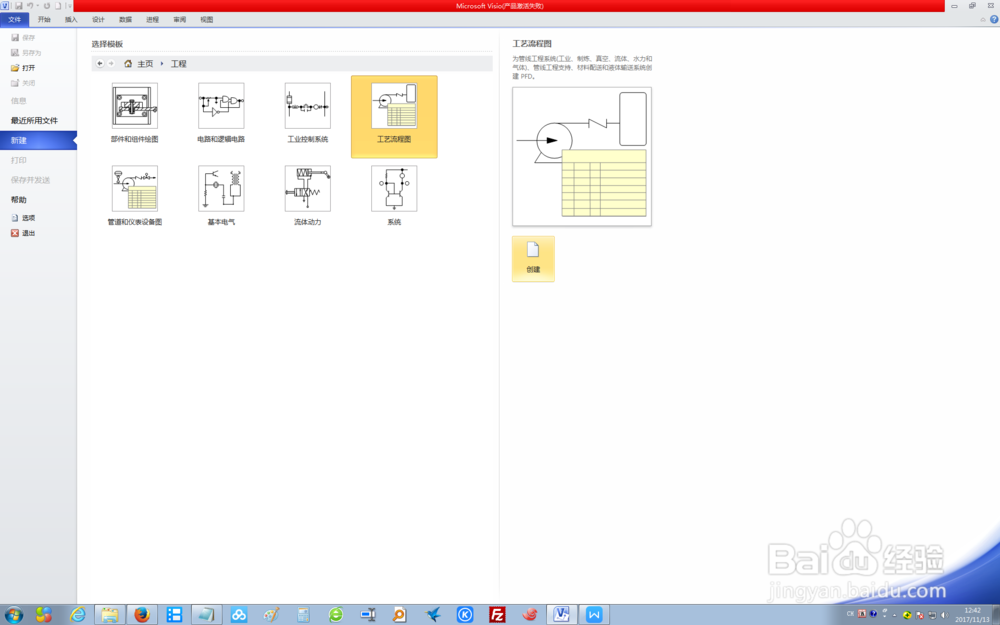
Task: Choose the 基本电气 template icon
Action: 221,188
